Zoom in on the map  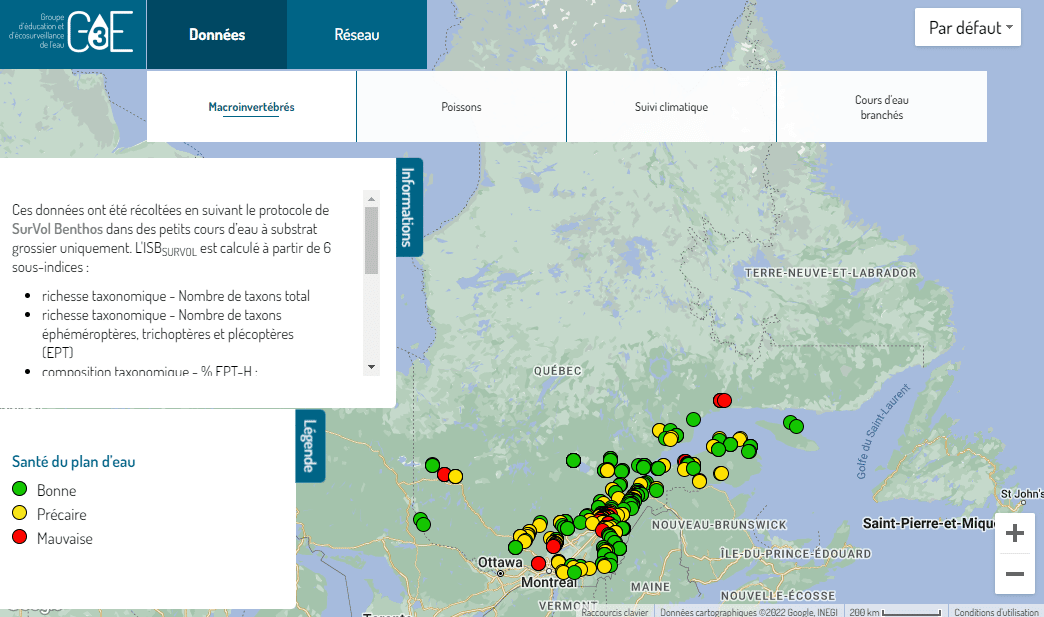point(1014,534)
